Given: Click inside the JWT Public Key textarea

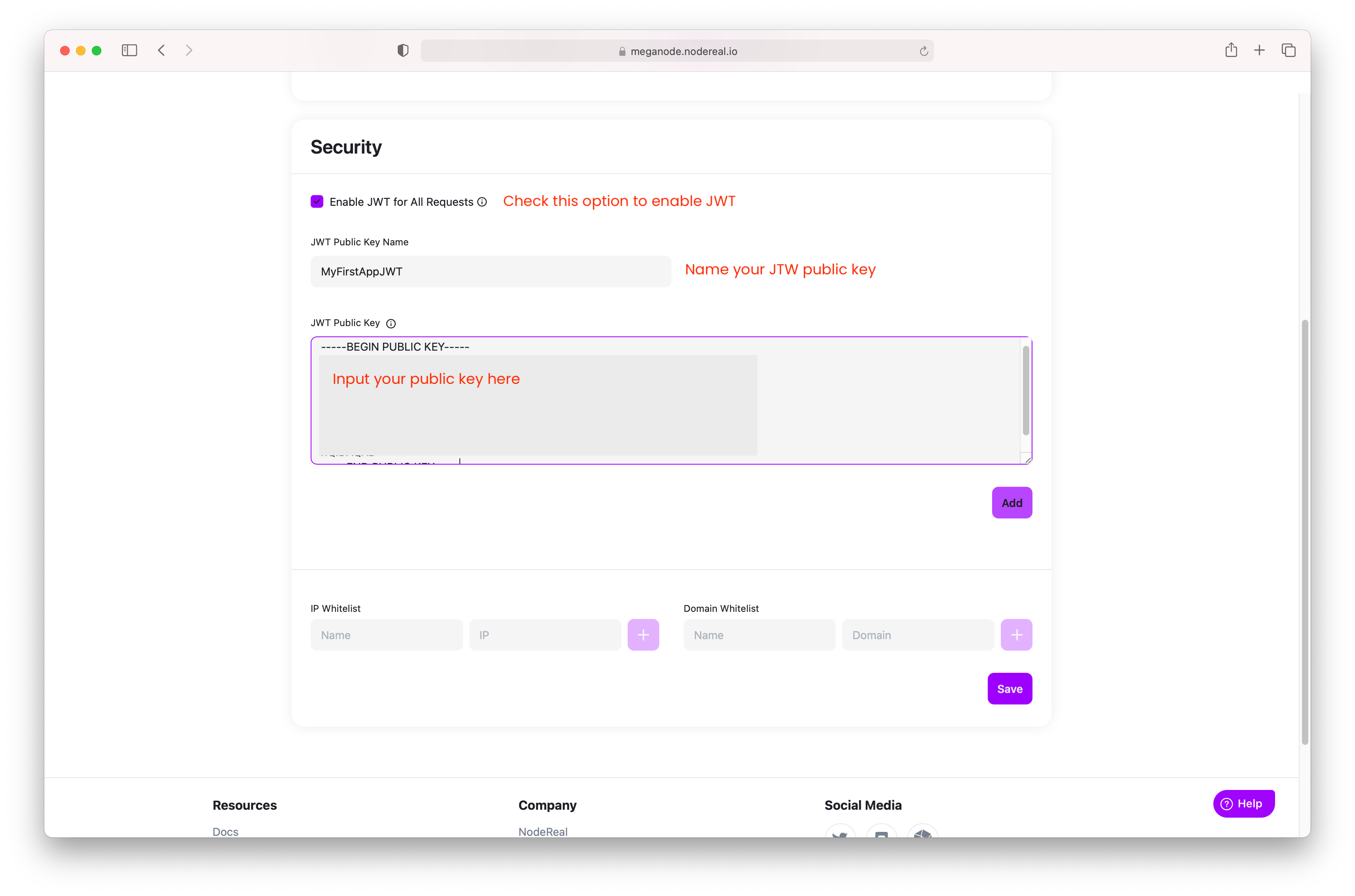Looking at the screenshot, I should click(x=671, y=400).
